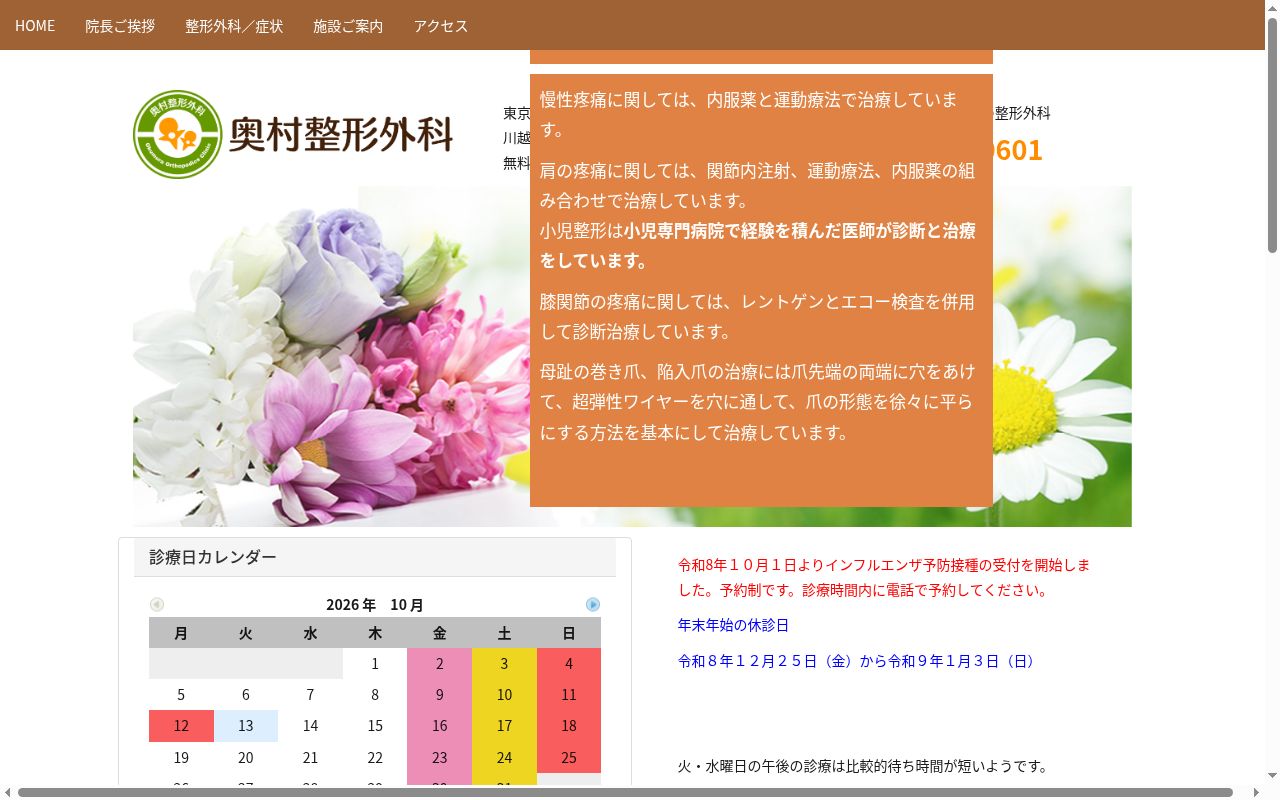The image size is (1280, 800).
Task: Click the 年末年始の休診日 blue text
Action: (x=733, y=625)
